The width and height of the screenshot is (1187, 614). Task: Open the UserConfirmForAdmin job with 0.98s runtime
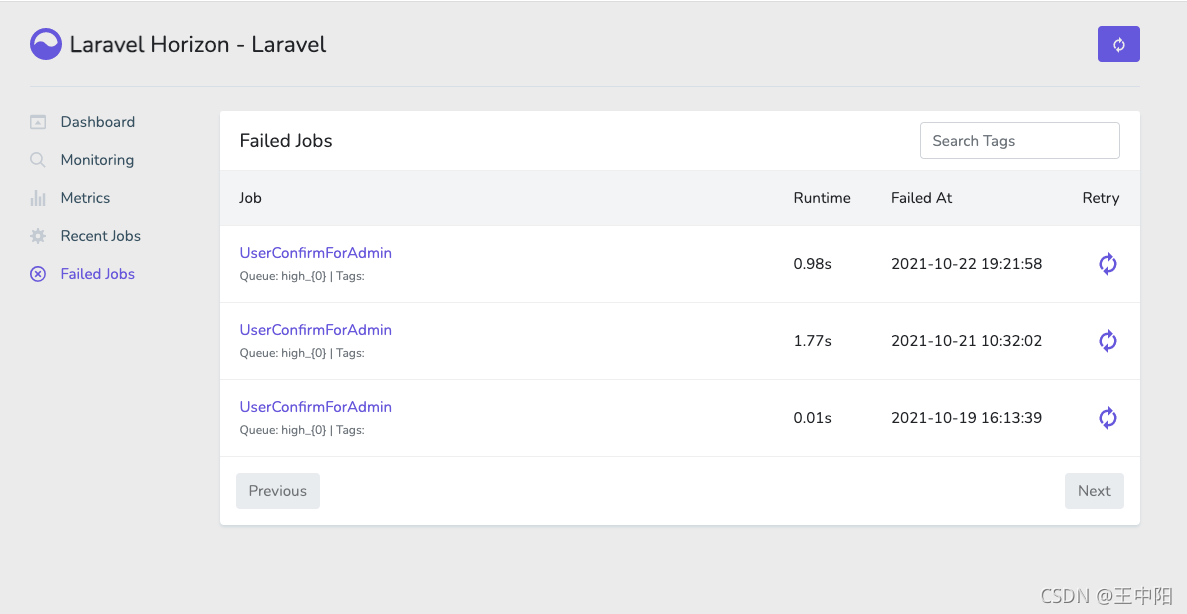(315, 253)
